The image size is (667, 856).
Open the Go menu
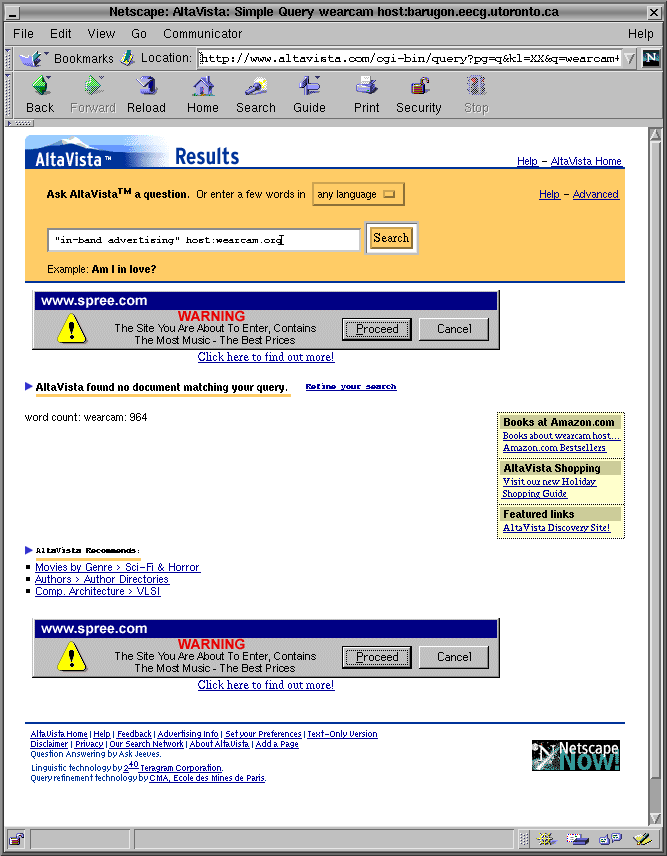click(139, 34)
